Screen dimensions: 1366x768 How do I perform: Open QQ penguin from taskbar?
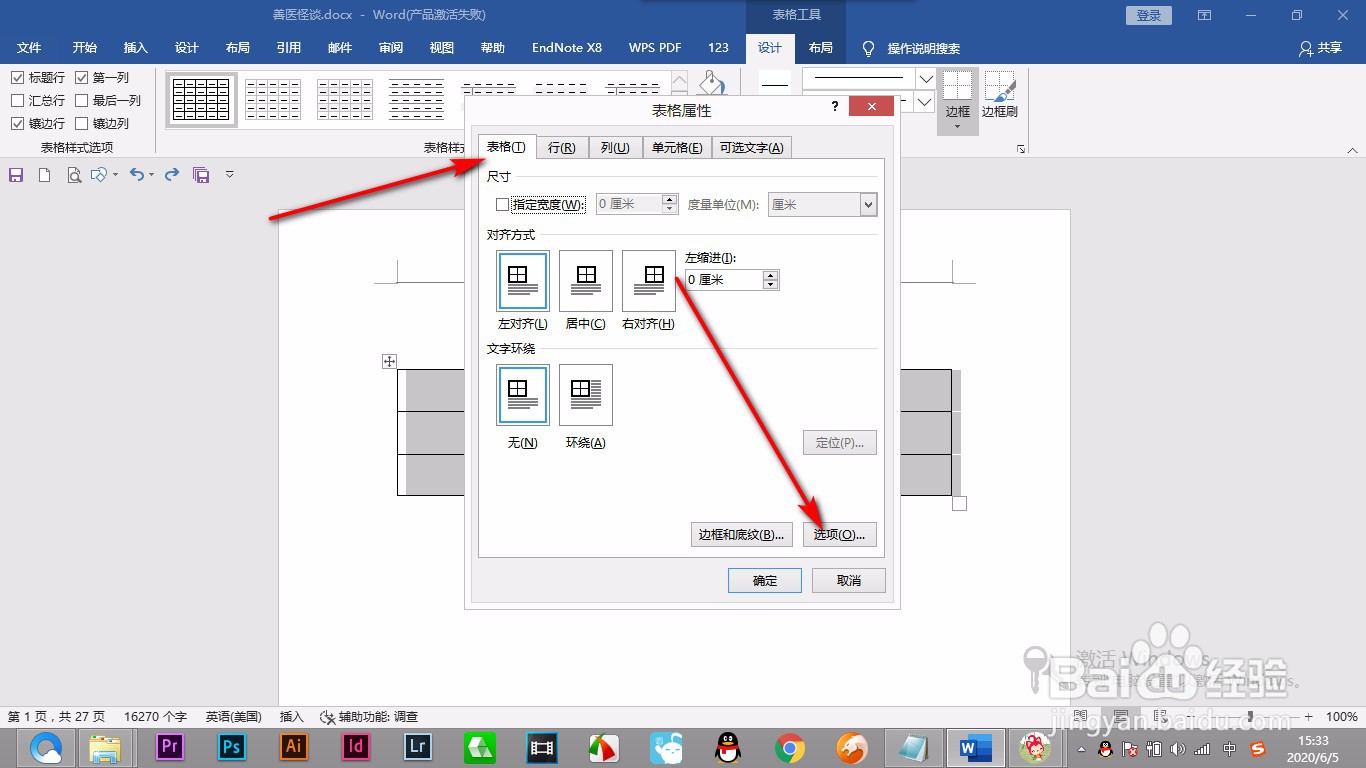[x=728, y=747]
